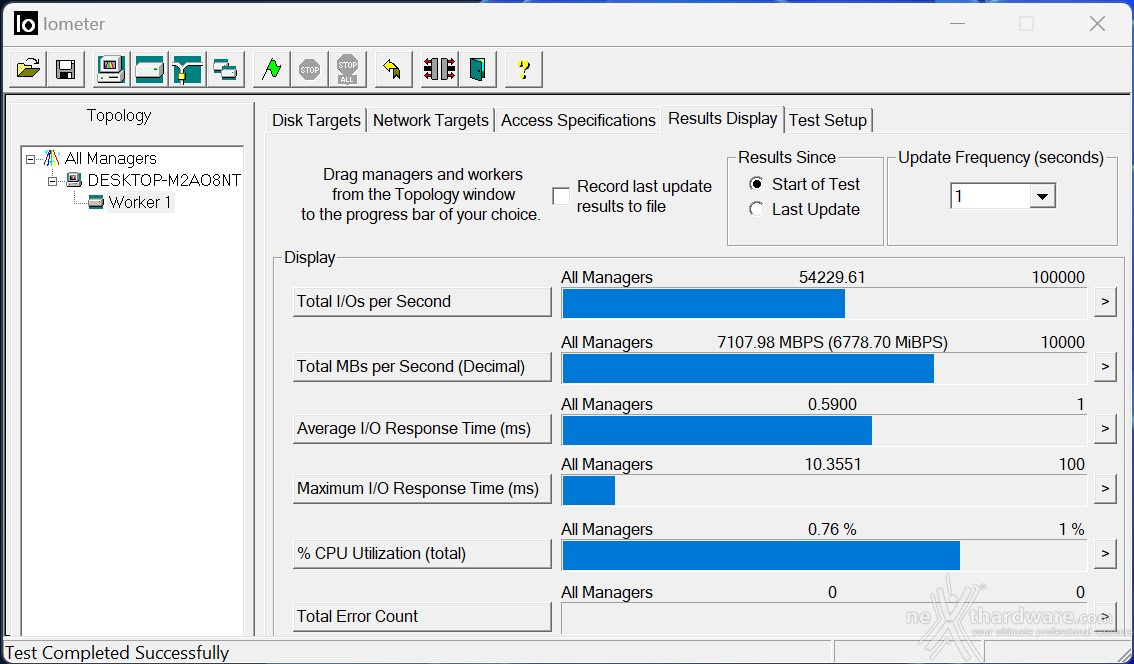Click the Maximum I/O Response Time progress bar
Image resolution: width=1134 pixels, height=664 pixels.
[824, 490]
